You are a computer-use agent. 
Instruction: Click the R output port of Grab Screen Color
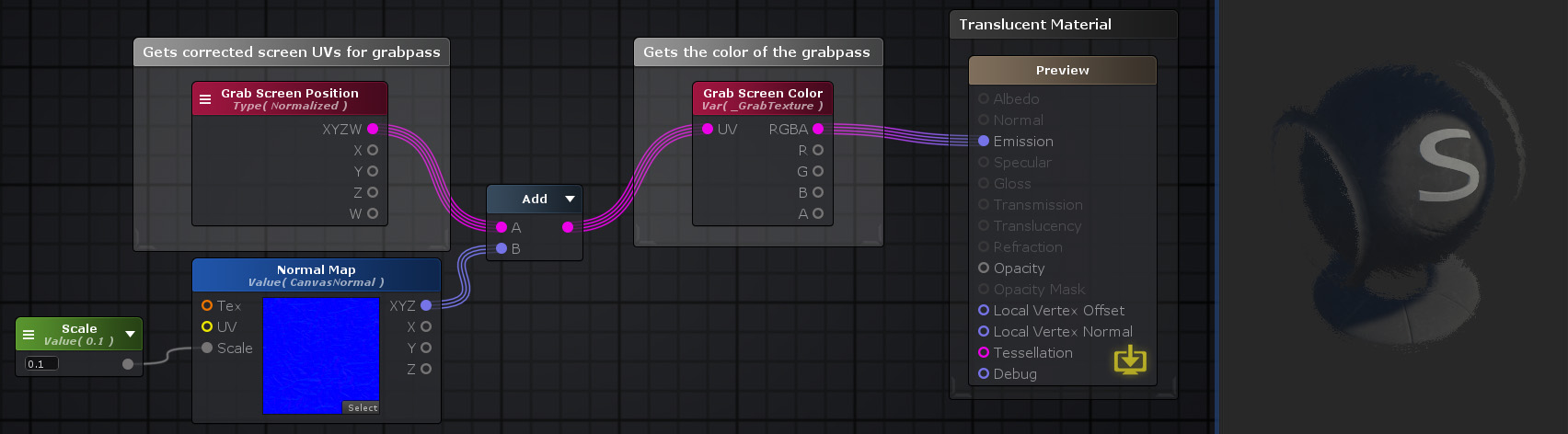pyautogui.click(x=818, y=150)
